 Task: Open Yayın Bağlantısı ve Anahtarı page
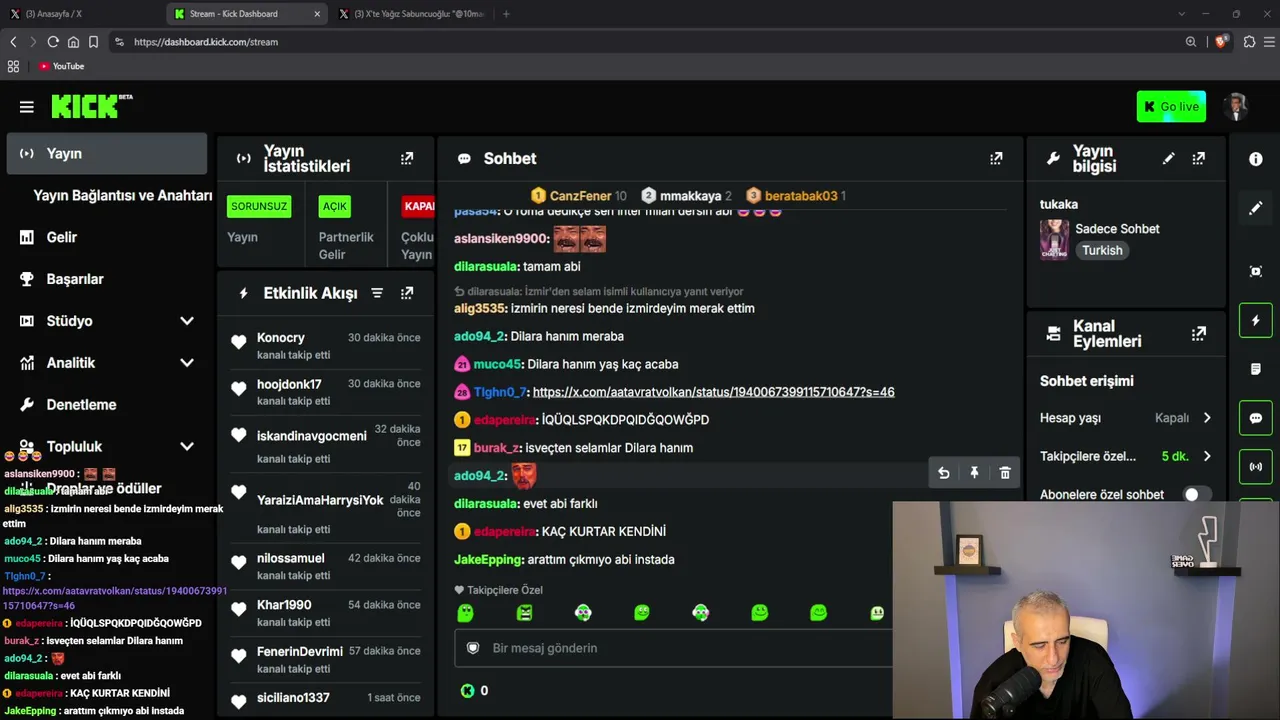pyautogui.click(x=122, y=195)
